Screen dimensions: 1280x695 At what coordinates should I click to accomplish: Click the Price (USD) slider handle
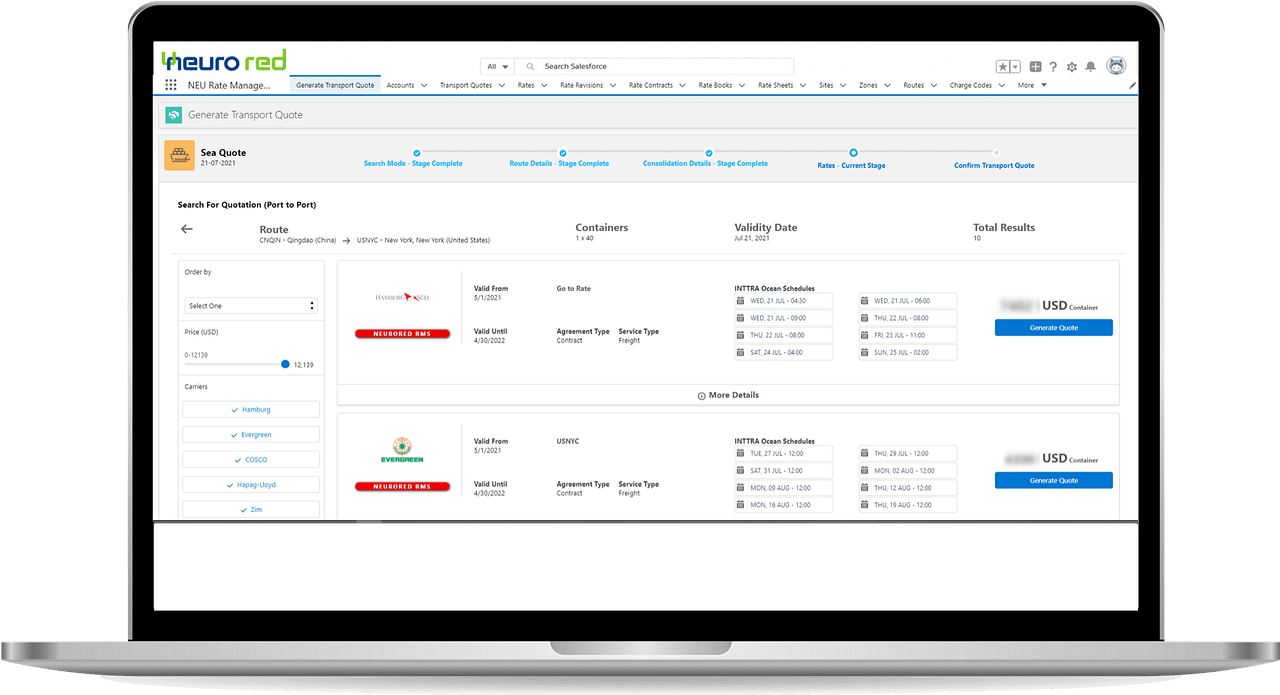tap(285, 365)
